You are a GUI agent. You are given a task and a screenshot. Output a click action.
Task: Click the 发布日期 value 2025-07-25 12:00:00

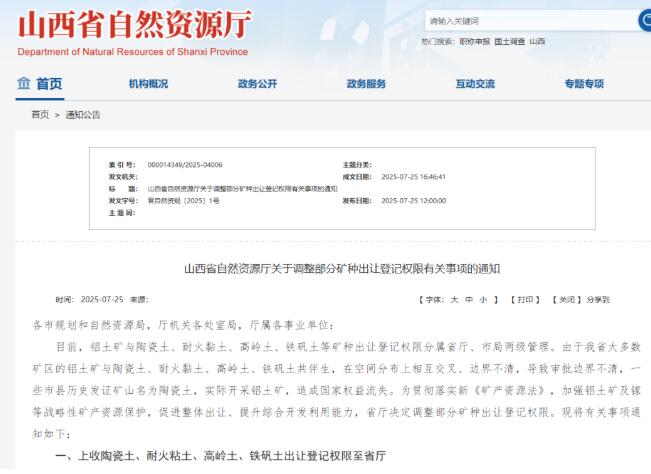(x=414, y=201)
